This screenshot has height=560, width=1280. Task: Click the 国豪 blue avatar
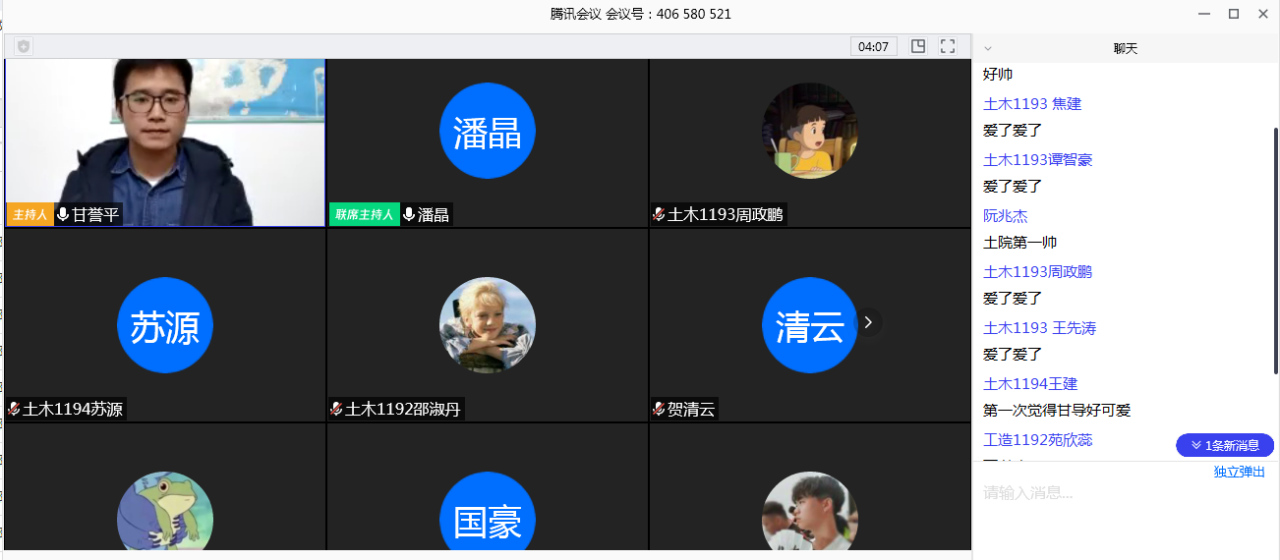coord(487,511)
